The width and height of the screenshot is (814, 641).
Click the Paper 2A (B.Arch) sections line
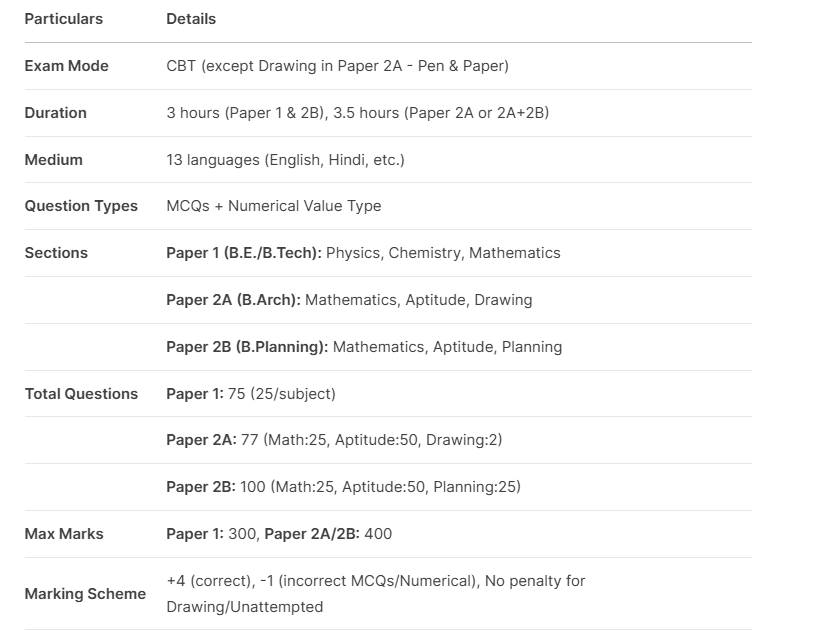coord(349,300)
